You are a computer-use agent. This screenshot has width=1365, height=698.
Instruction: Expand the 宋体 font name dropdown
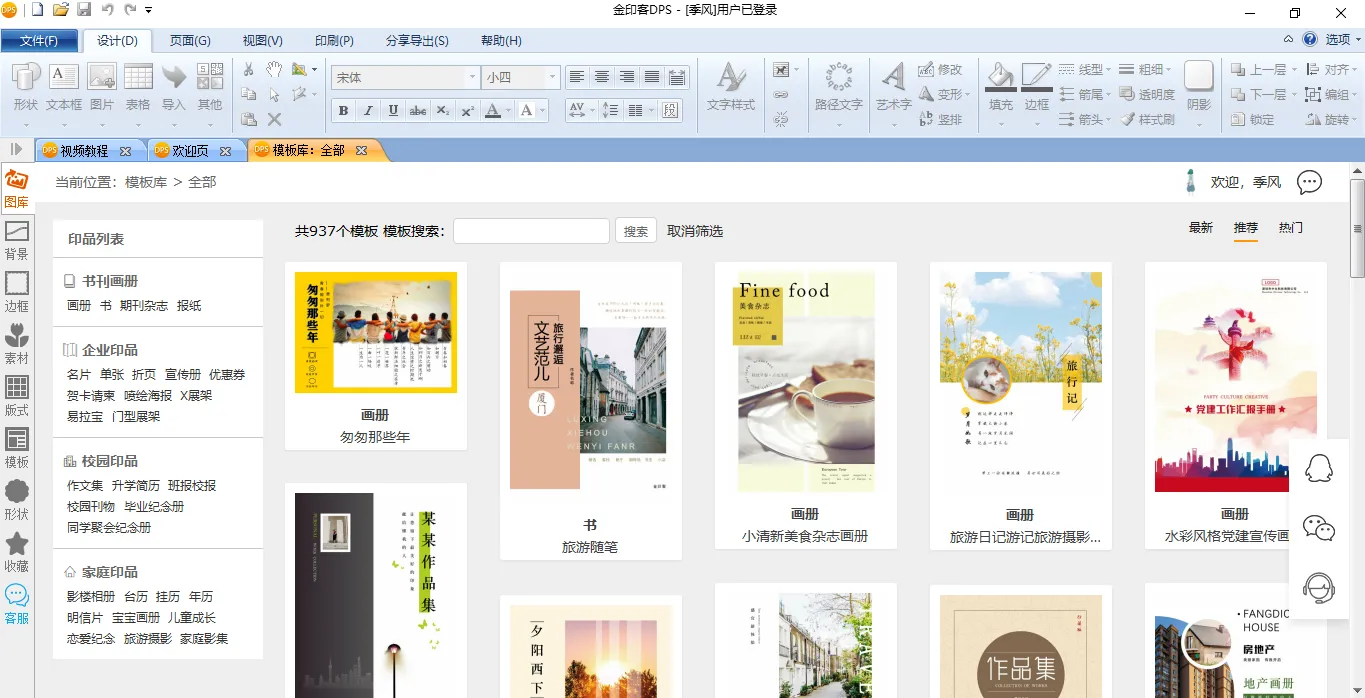472,77
